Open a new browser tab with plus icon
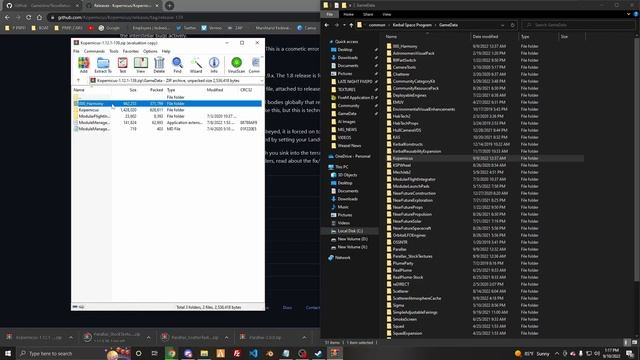 [169, 6]
